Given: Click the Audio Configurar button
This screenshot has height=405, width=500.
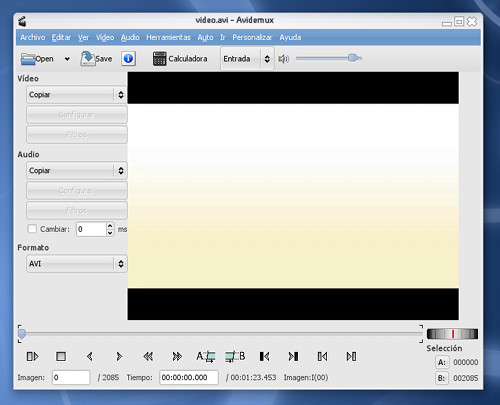Looking at the screenshot, I should coord(77,190).
